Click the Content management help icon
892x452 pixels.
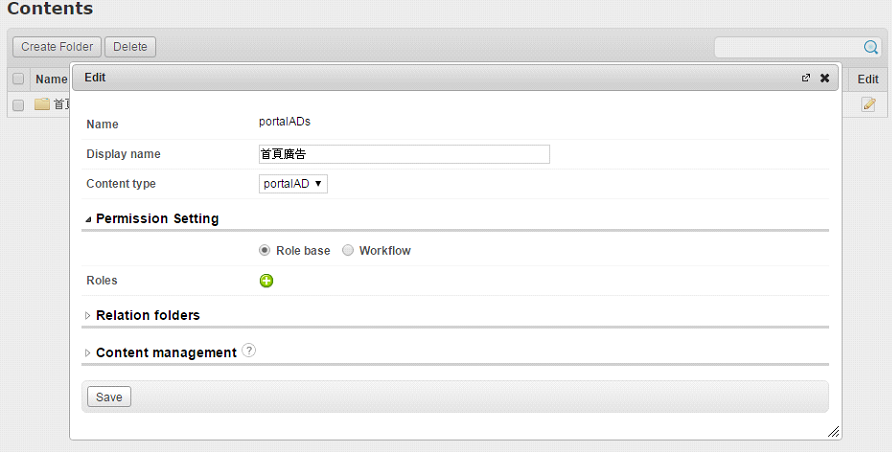tap(249, 351)
